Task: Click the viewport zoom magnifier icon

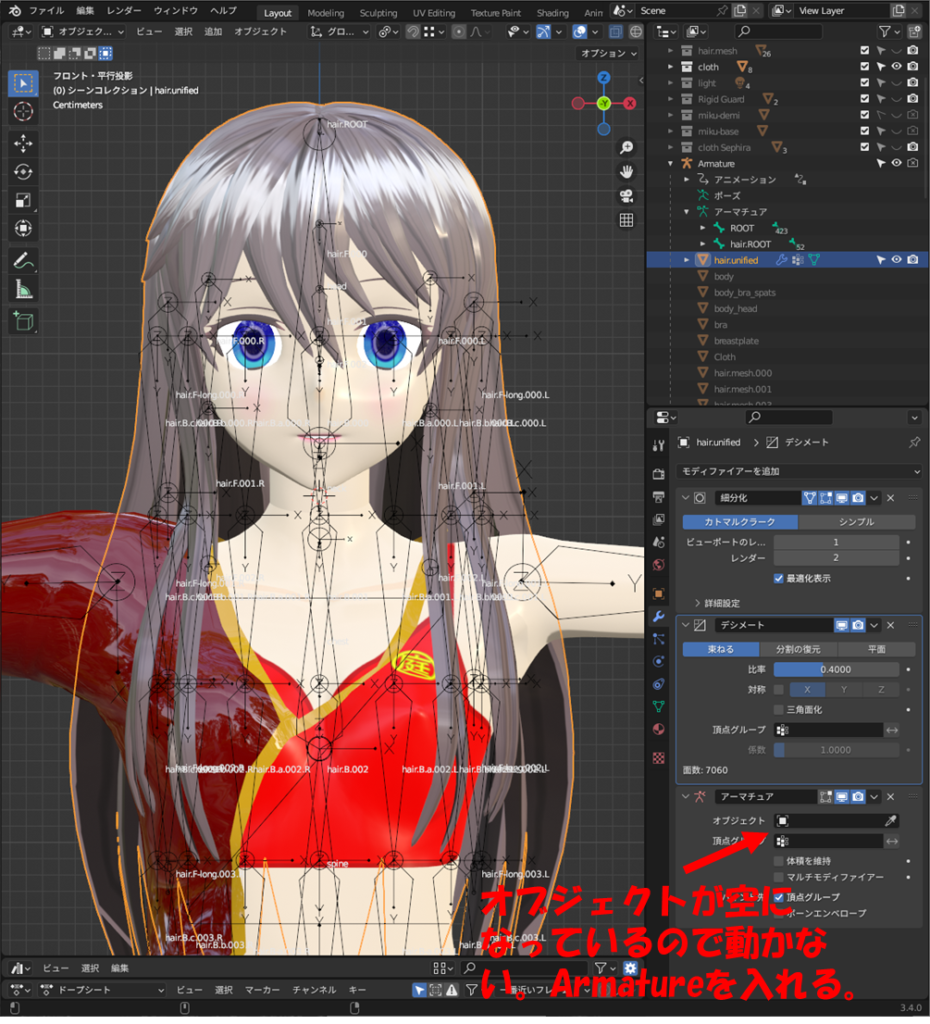Action: point(626,148)
